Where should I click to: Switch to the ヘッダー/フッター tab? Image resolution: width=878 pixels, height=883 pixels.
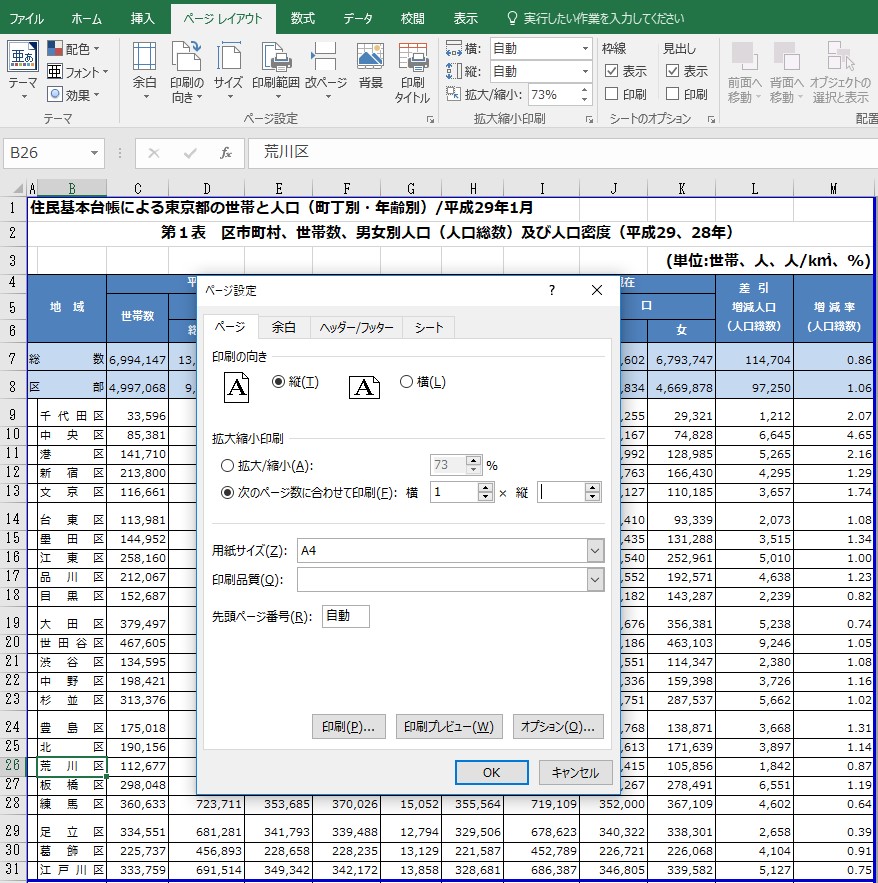pos(356,327)
